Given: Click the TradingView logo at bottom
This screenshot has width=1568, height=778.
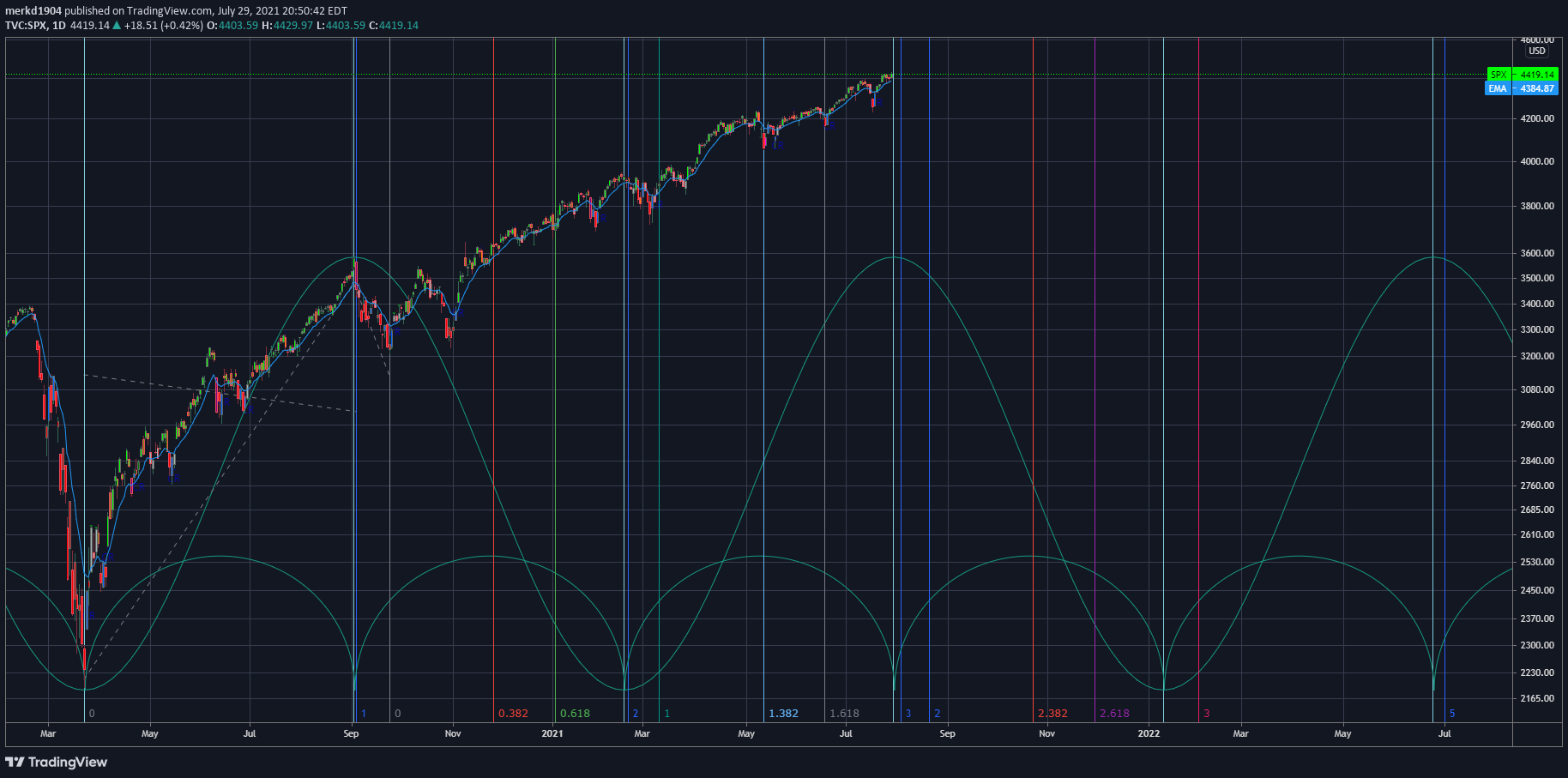Looking at the screenshot, I should click(57, 762).
